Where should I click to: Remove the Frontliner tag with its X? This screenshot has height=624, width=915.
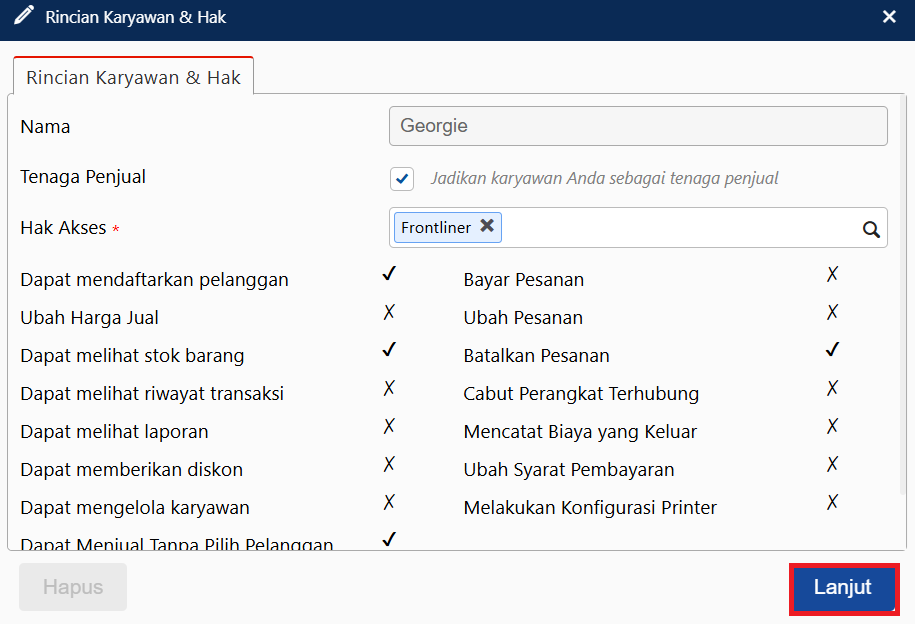tap(487, 226)
